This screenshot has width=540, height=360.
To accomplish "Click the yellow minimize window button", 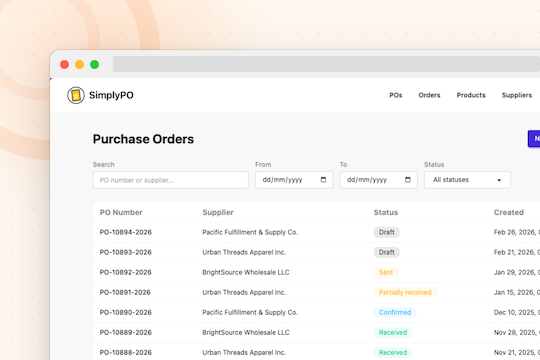I will tap(80, 64).
